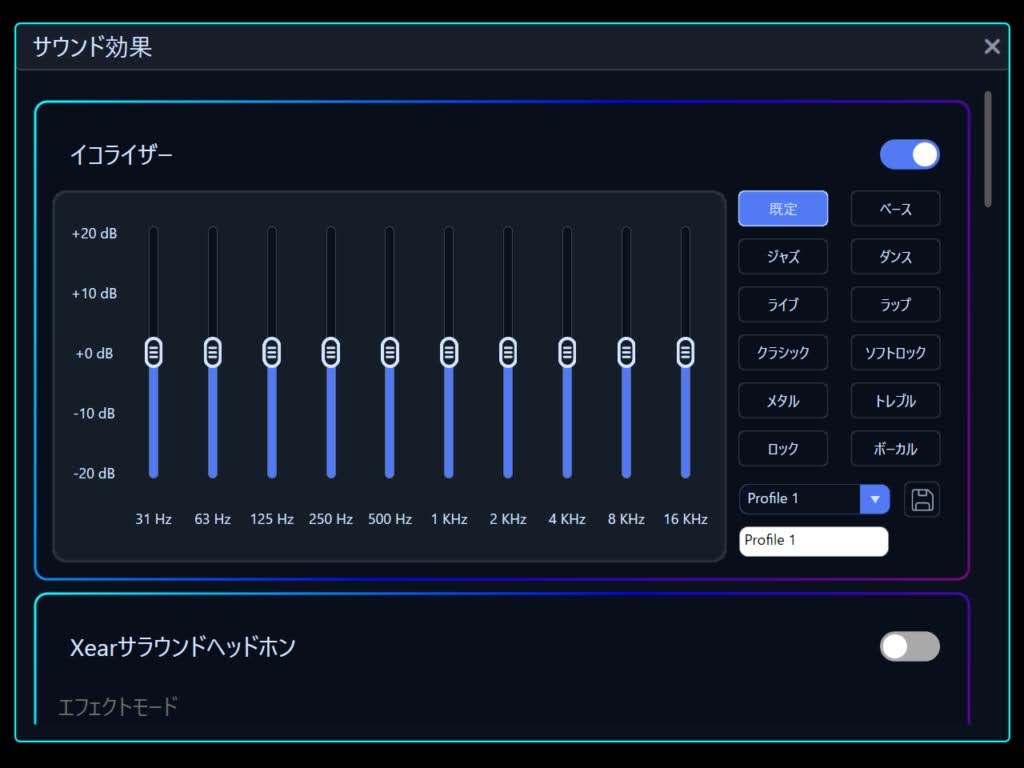Select the メタル preset
Image resolution: width=1024 pixels, height=768 pixels.
(783, 400)
